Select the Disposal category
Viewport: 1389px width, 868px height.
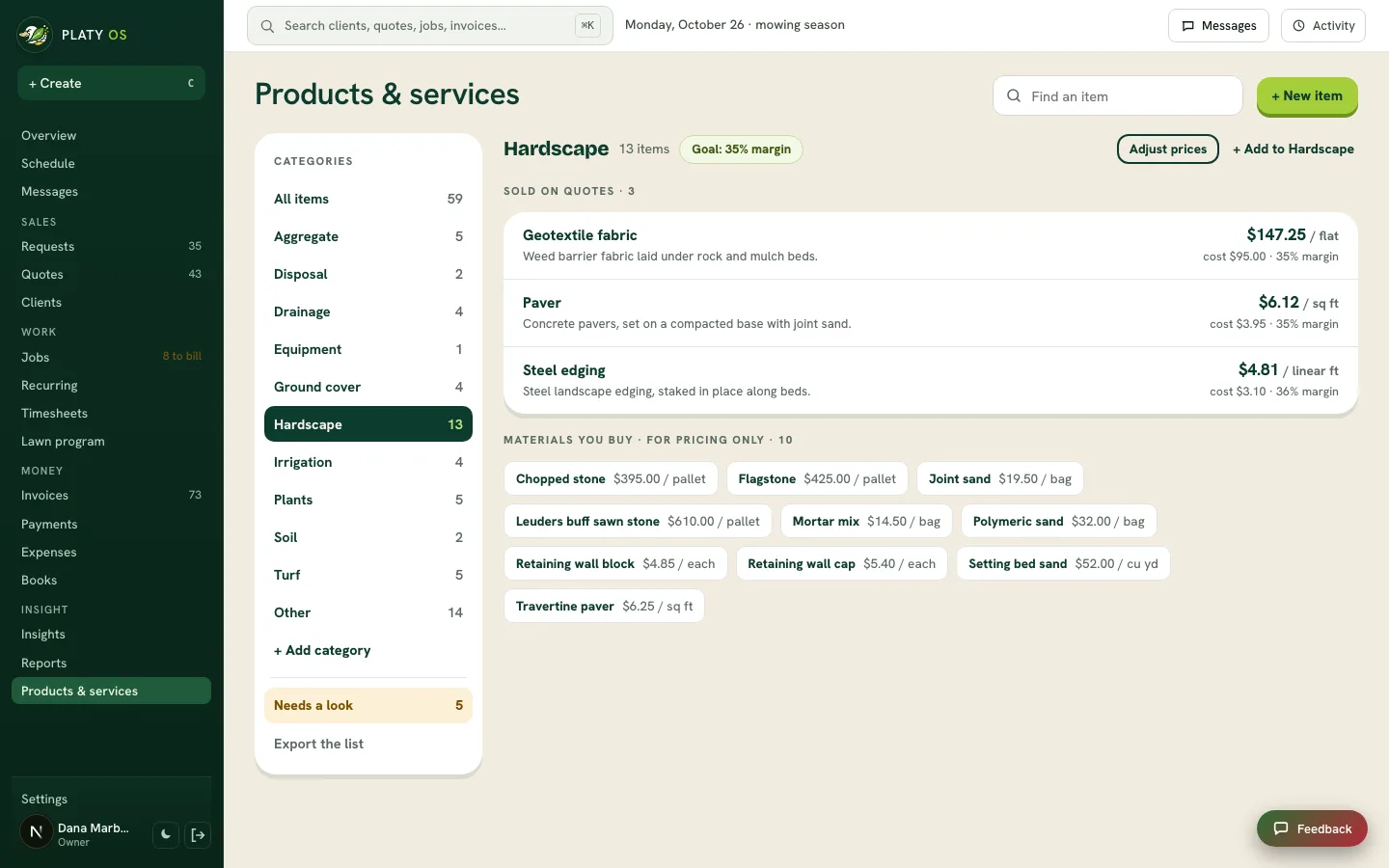click(x=368, y=274)
